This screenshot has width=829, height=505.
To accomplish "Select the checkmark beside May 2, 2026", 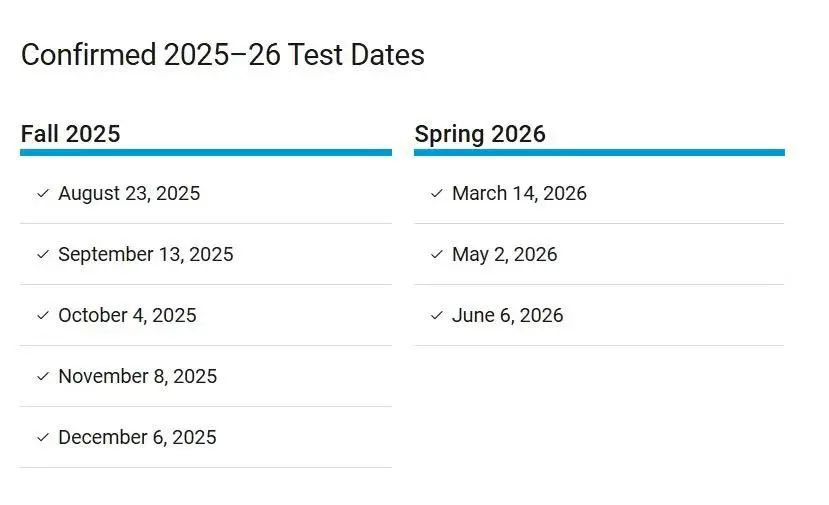I will (x=437, y=254).
